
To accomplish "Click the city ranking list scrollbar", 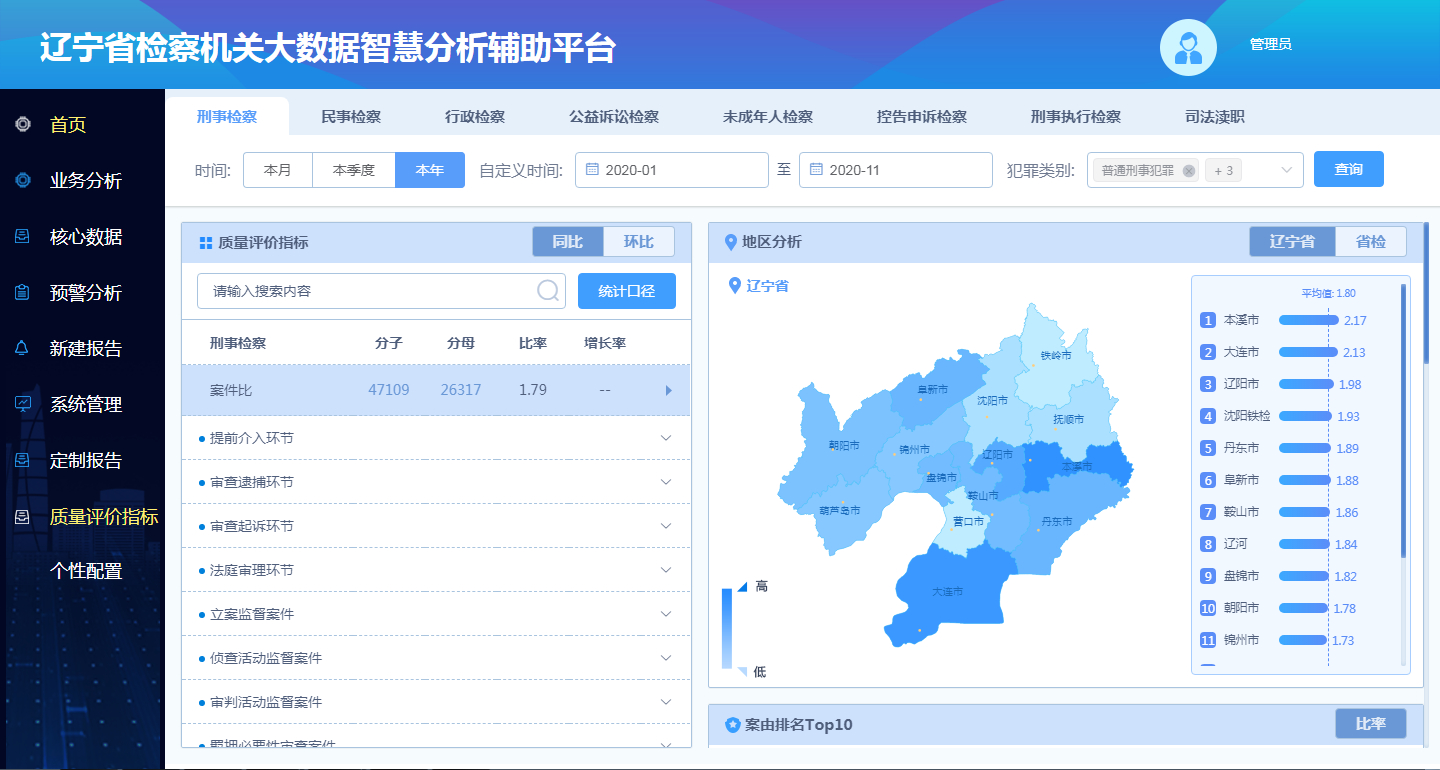I will 1403,420.
